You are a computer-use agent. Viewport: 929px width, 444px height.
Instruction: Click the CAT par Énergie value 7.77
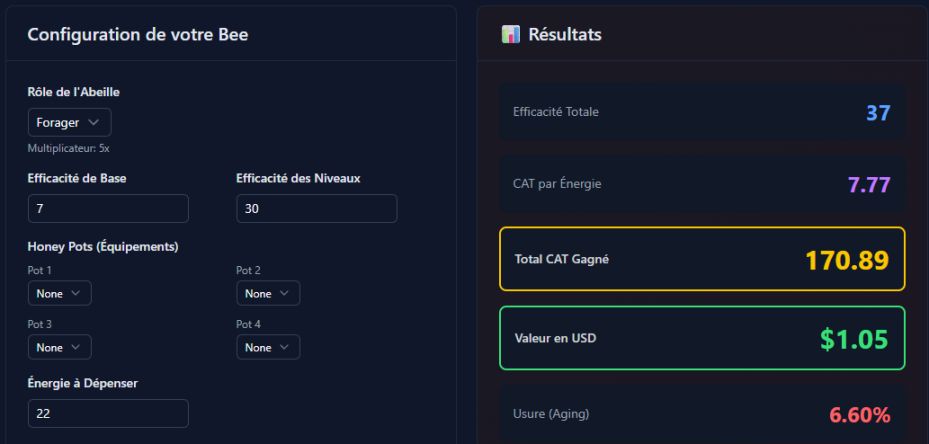tap(868, 184)
